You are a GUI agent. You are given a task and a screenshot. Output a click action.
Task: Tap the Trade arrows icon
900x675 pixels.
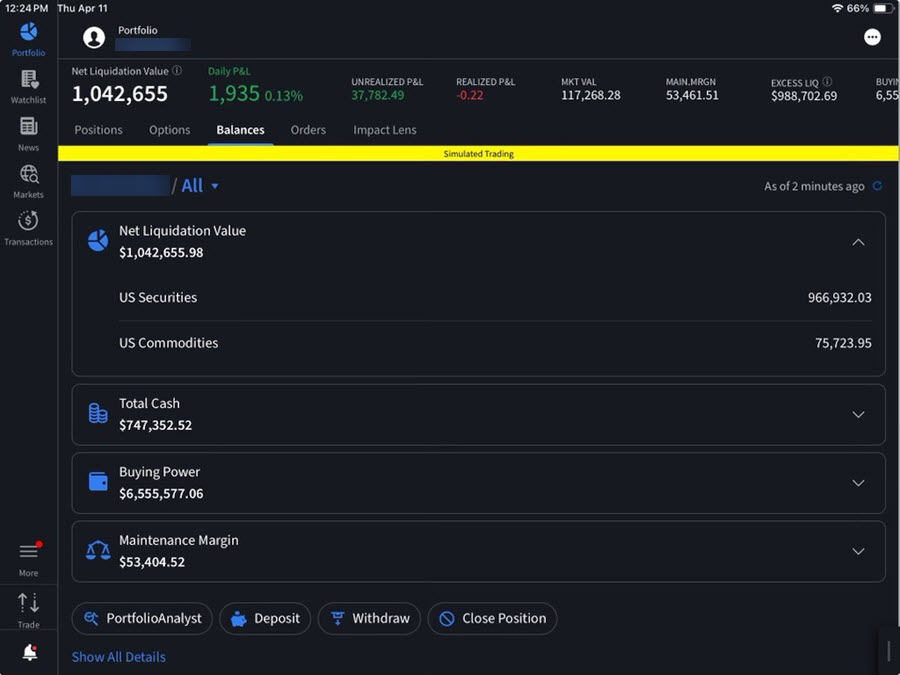[x=28, y=603]
